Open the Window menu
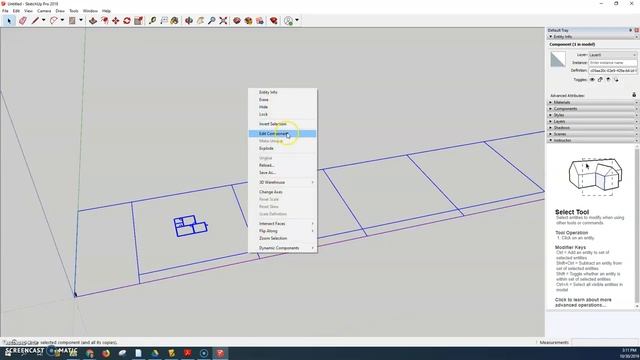Screen dimensions: 640x360 (x=90, y=11)
